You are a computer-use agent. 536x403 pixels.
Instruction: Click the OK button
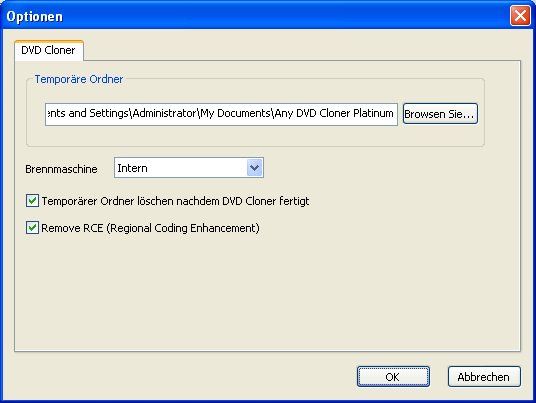tap(393, 377)
